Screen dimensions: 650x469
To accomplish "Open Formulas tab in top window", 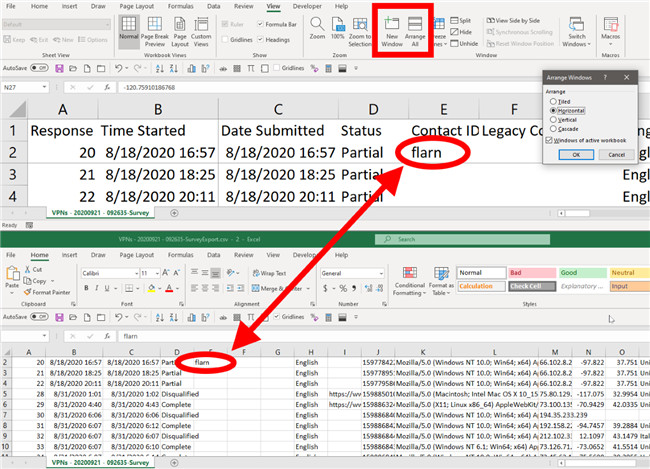I will coord(181,6).
